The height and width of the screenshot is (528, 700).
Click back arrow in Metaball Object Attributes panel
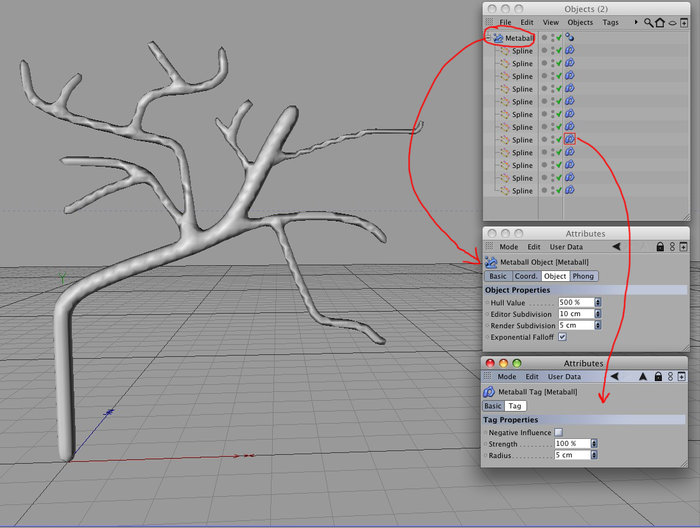point(617,246)
